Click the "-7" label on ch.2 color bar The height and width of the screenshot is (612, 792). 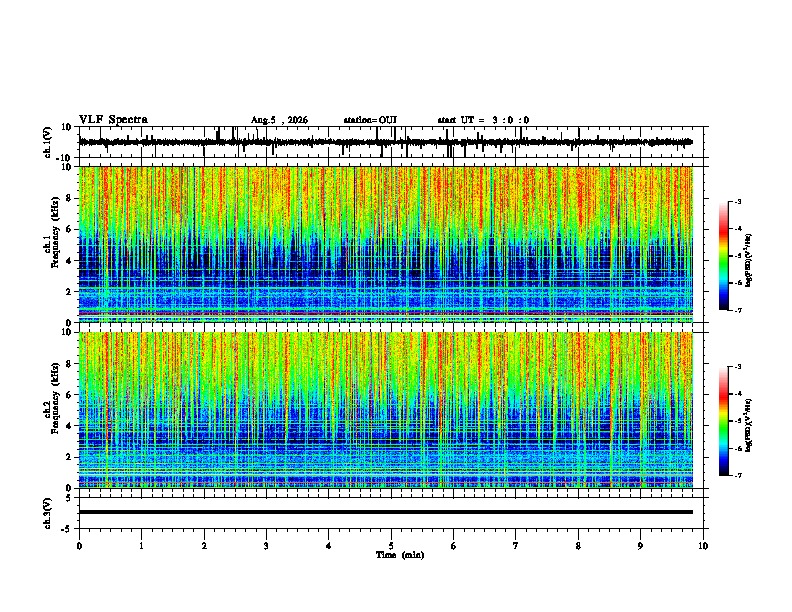[x=738, y=476]
